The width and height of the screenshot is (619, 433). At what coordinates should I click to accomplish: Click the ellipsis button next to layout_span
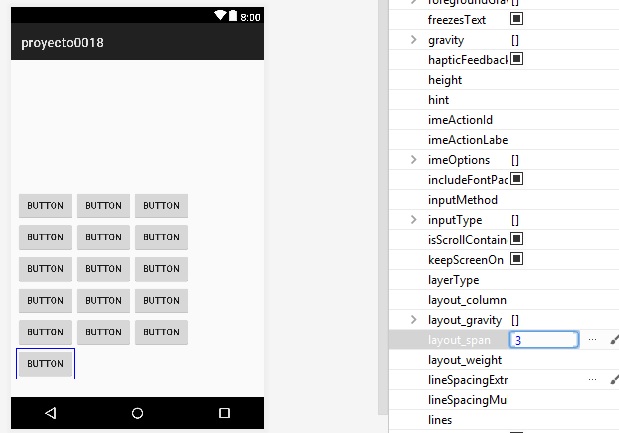592,340
